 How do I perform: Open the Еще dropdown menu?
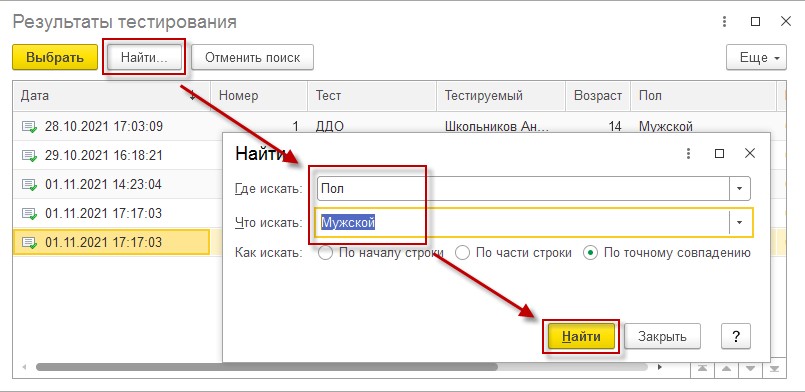(x=756, y=57)
